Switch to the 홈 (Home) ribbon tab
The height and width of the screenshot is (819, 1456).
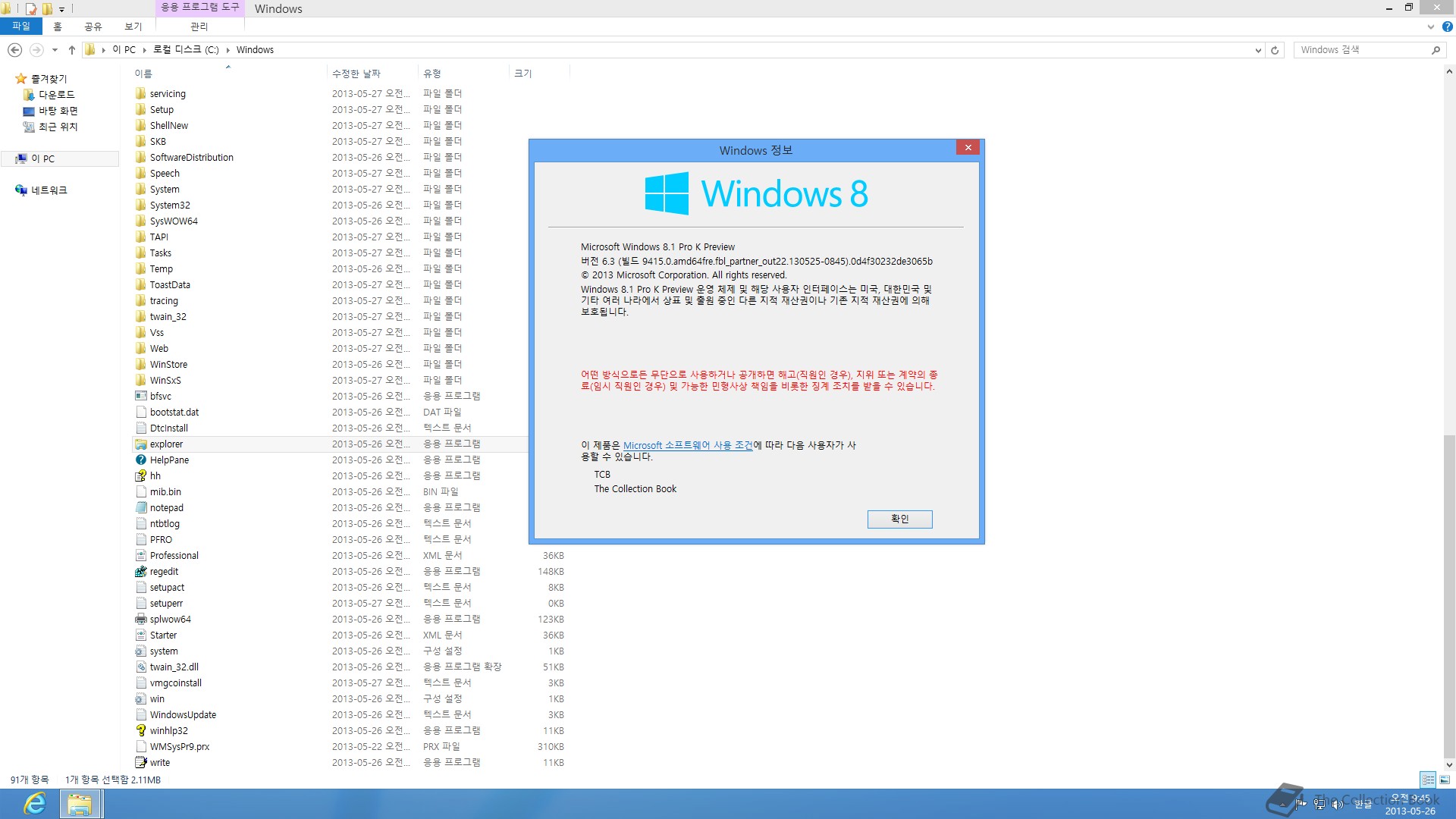tap(58, 27)
